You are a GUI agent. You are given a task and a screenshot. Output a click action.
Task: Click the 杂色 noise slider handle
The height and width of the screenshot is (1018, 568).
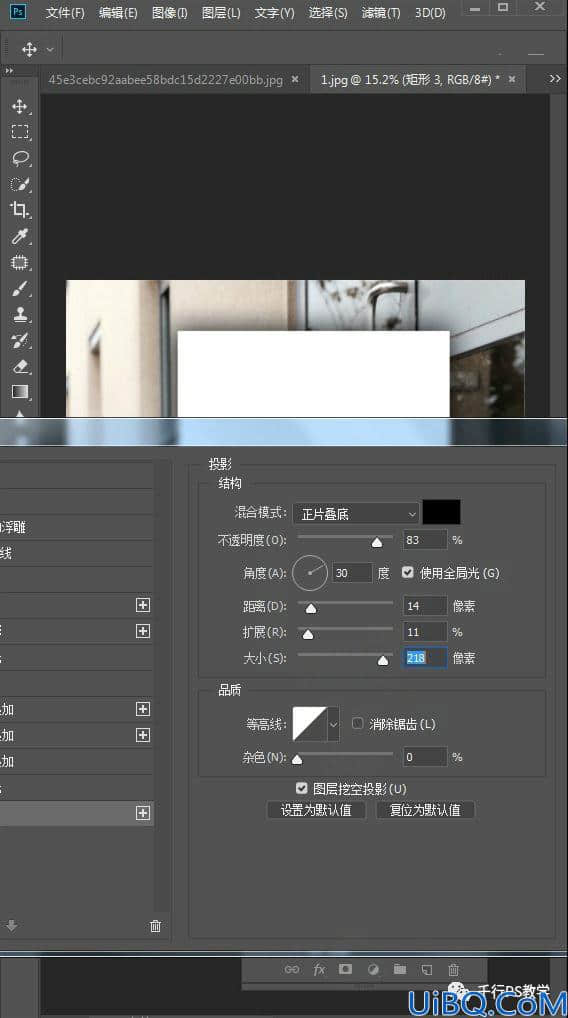click(297, 759)
